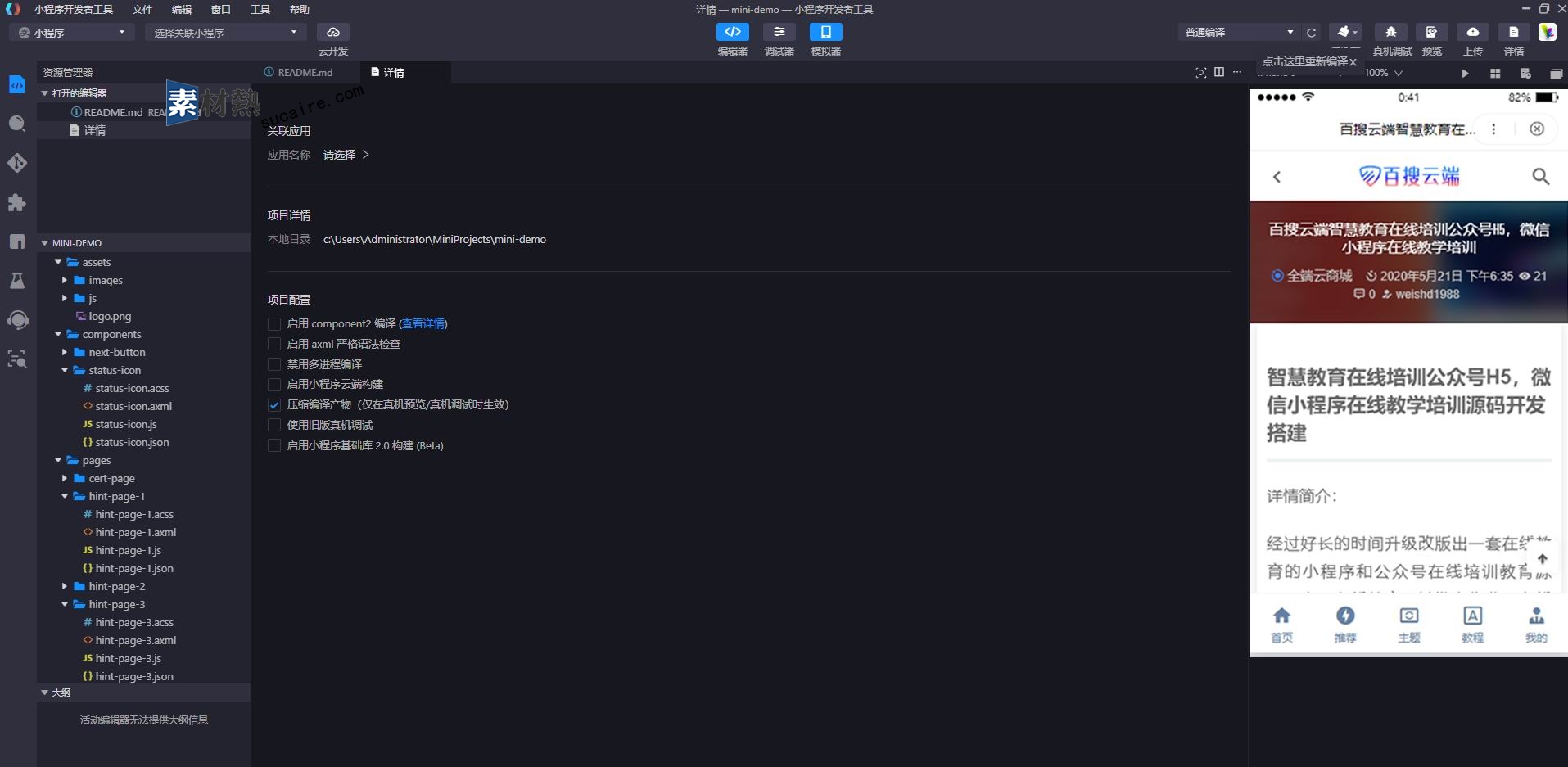Click the grid view icon above simulator

1495,74
